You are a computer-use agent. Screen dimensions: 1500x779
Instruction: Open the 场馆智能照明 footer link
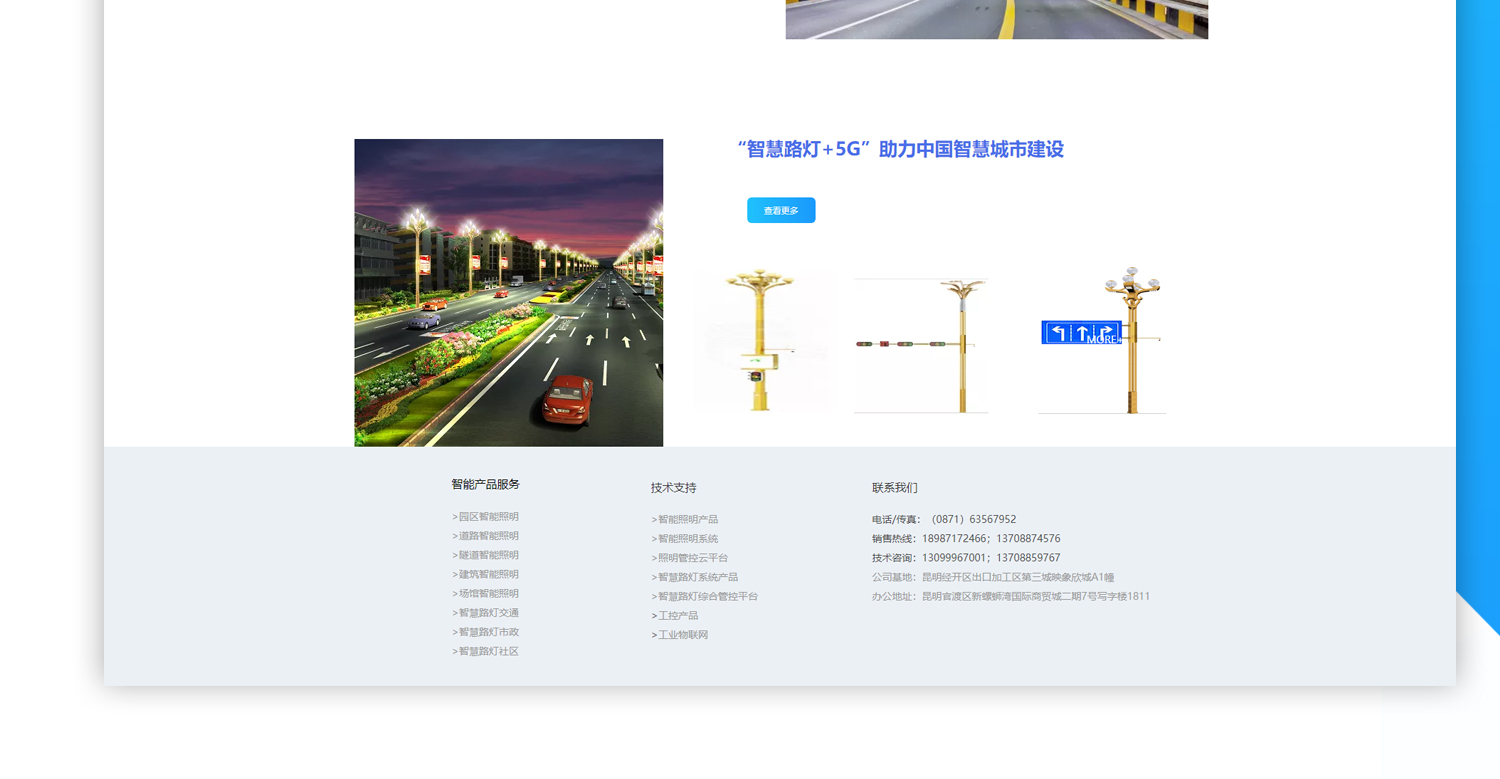[x=485, y=593]
